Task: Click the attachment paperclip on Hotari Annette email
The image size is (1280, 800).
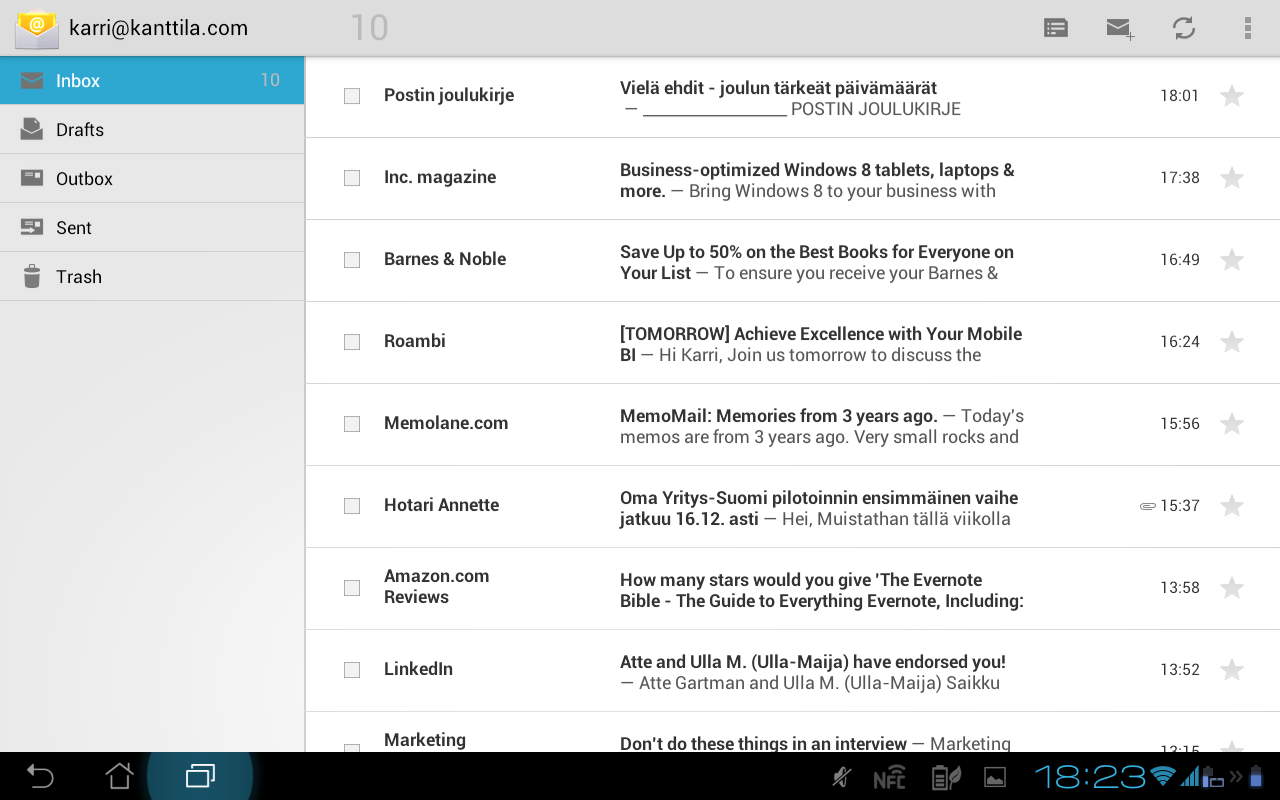Action: 1148,506
